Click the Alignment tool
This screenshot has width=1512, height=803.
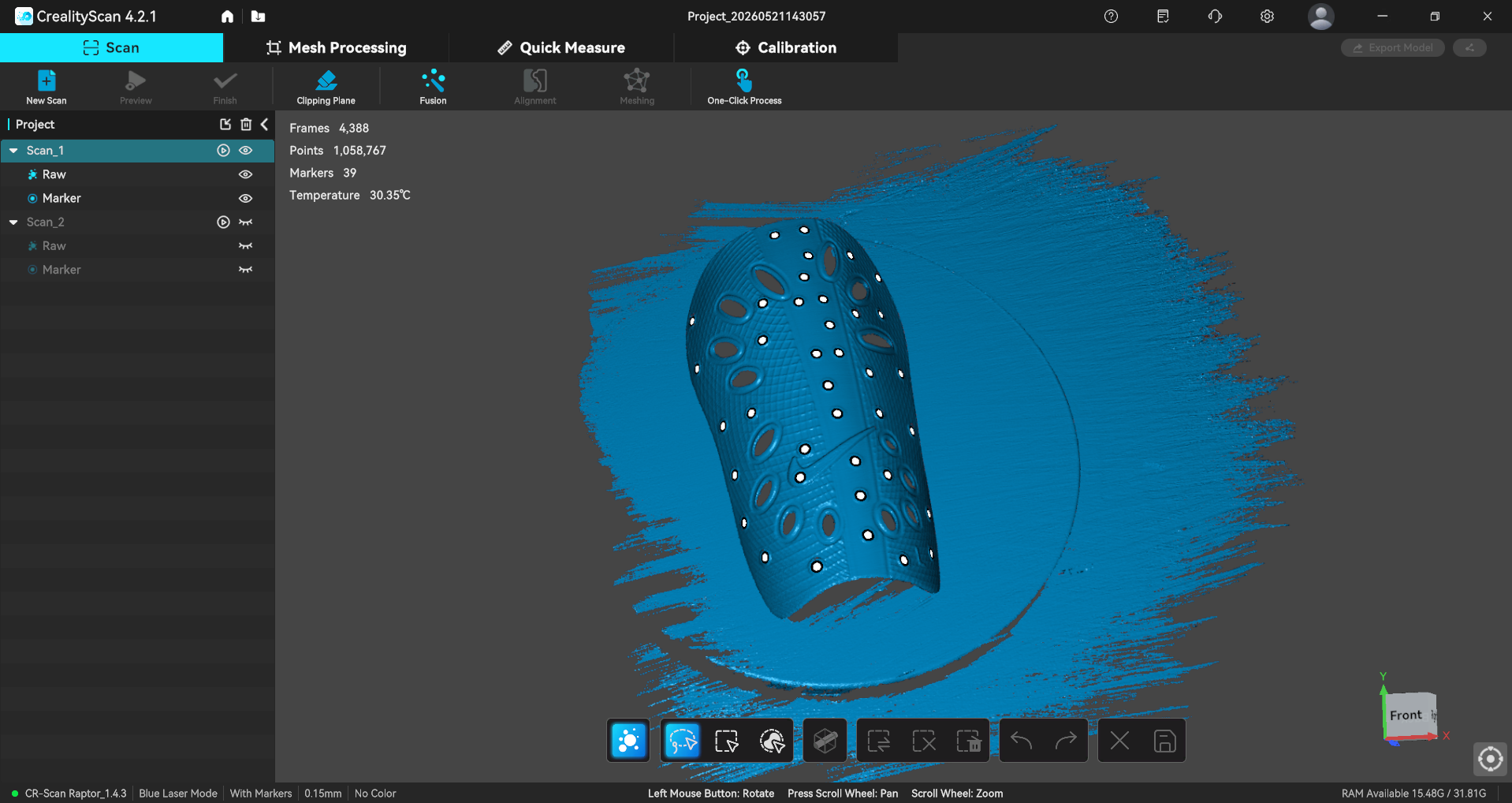click(535, 87)
